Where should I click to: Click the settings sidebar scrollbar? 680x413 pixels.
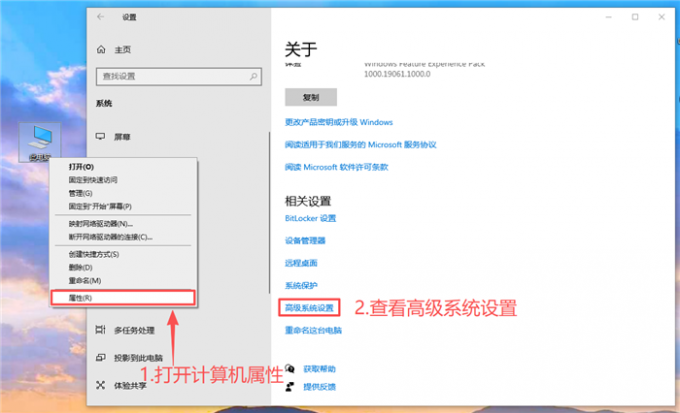(269, 213)
